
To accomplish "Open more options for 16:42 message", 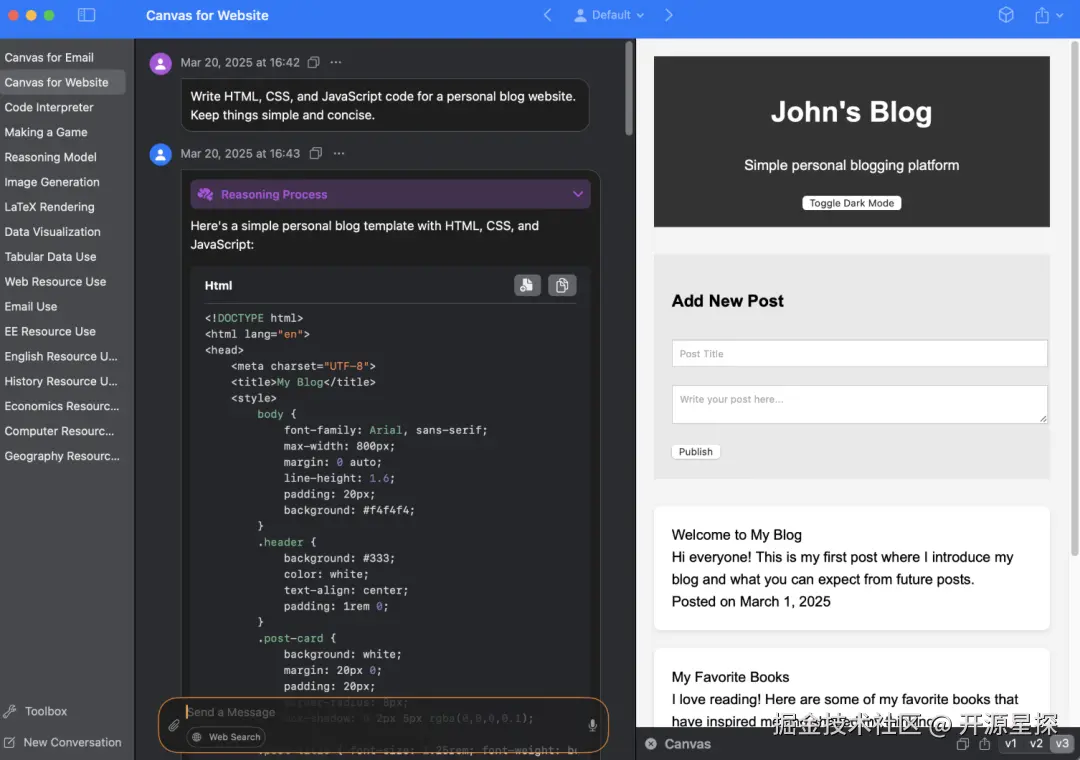I will pos(335,63).
